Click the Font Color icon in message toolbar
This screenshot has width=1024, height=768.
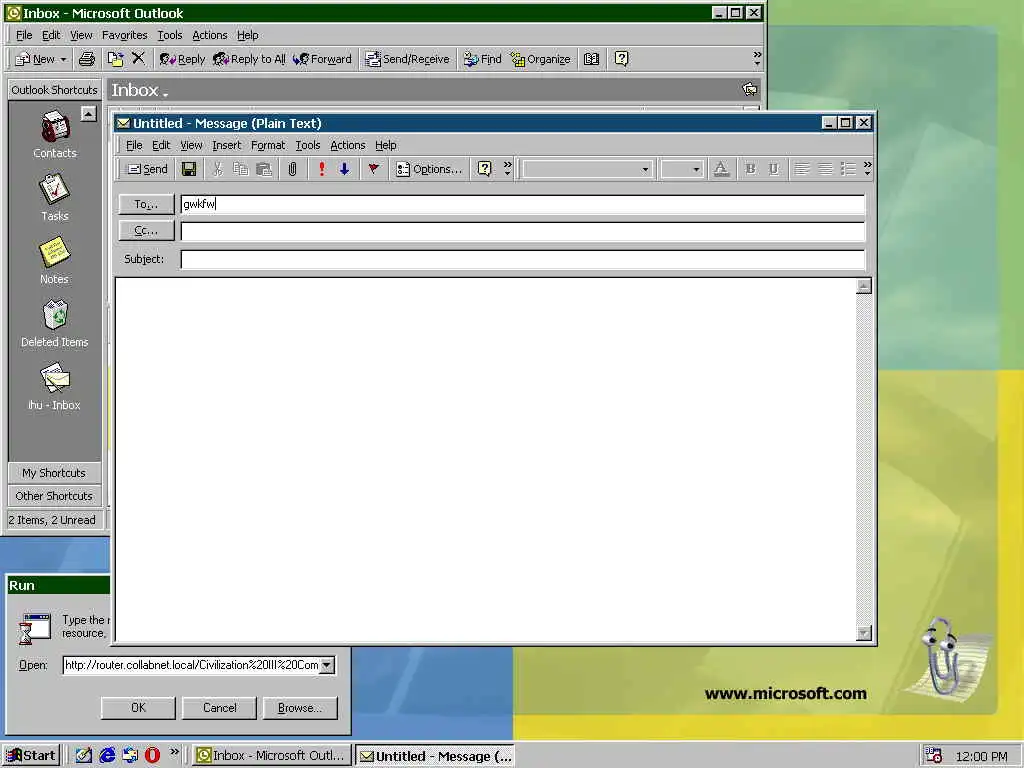[721, 169]
